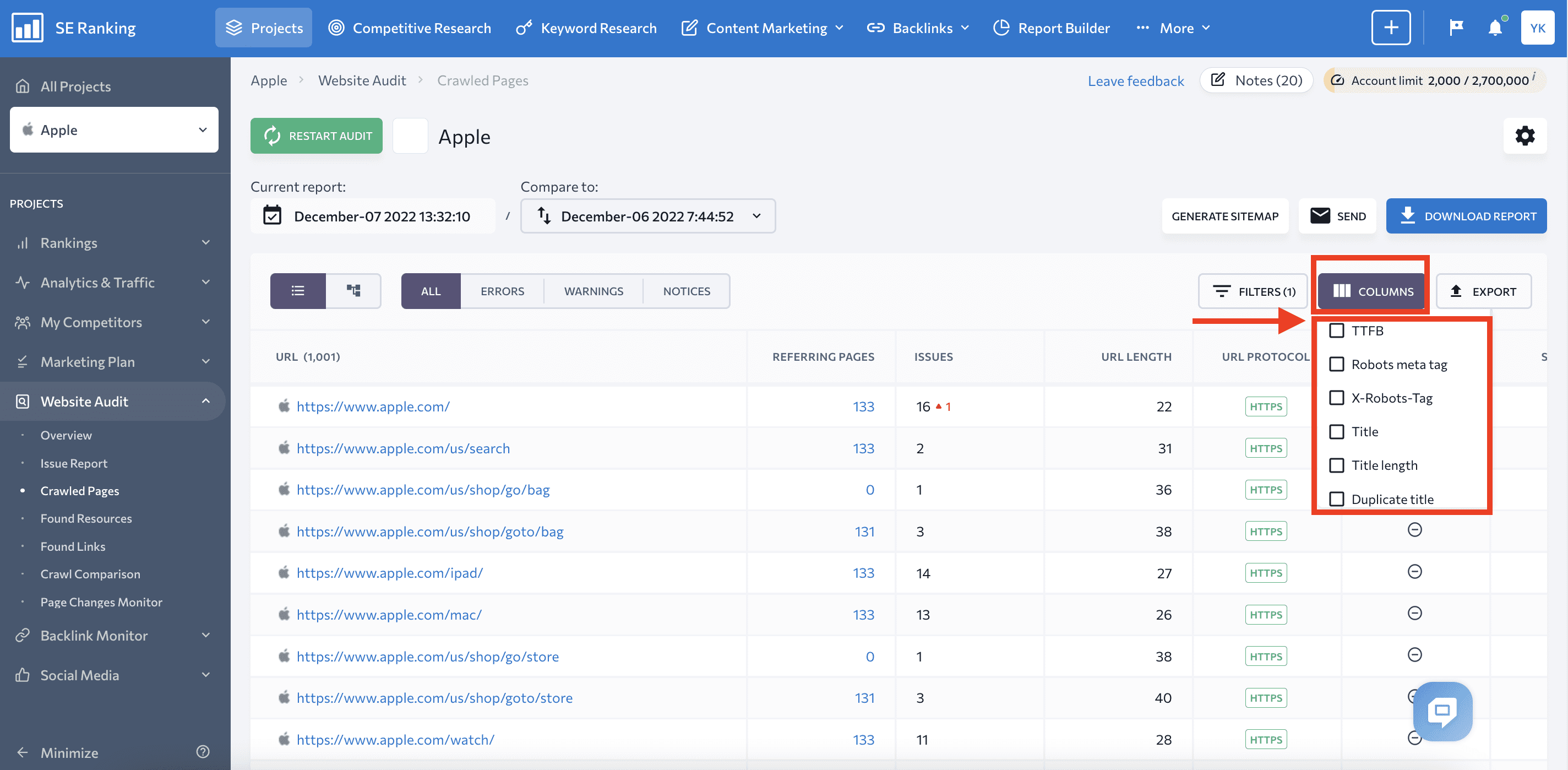The height and width of the screenshot is (770, 1568).
Task: Click the SE Ranking logo icon
Action: [x=28, y=28]
